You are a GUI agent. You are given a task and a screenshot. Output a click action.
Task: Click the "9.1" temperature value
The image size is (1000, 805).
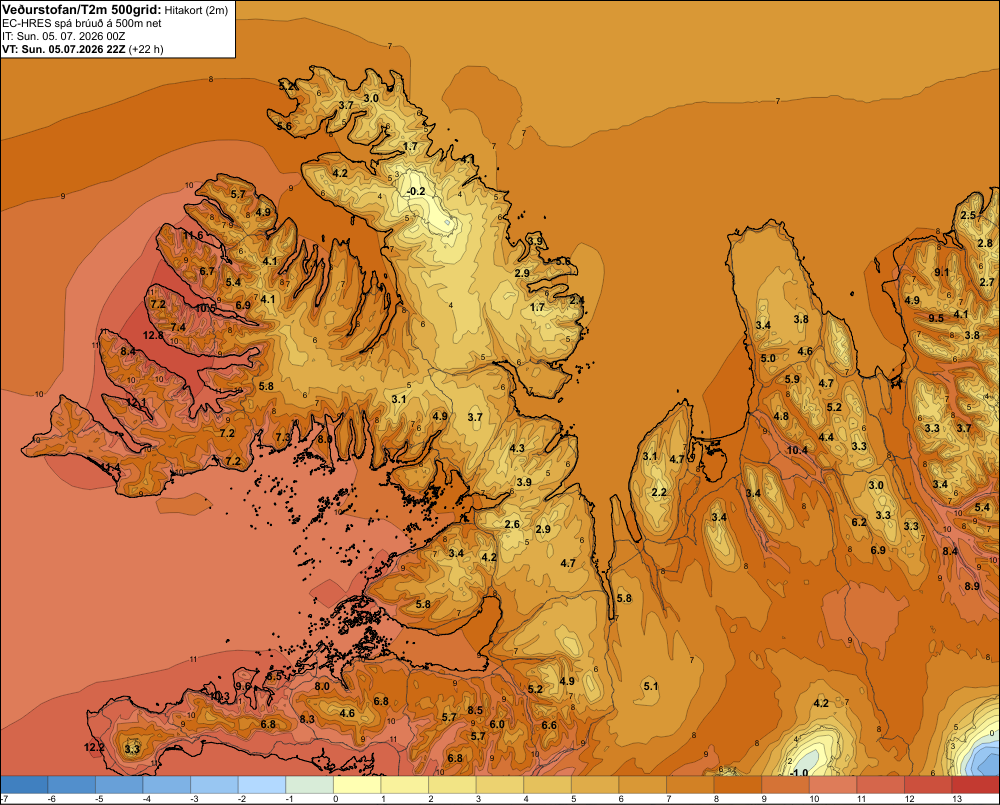[941, 272]
